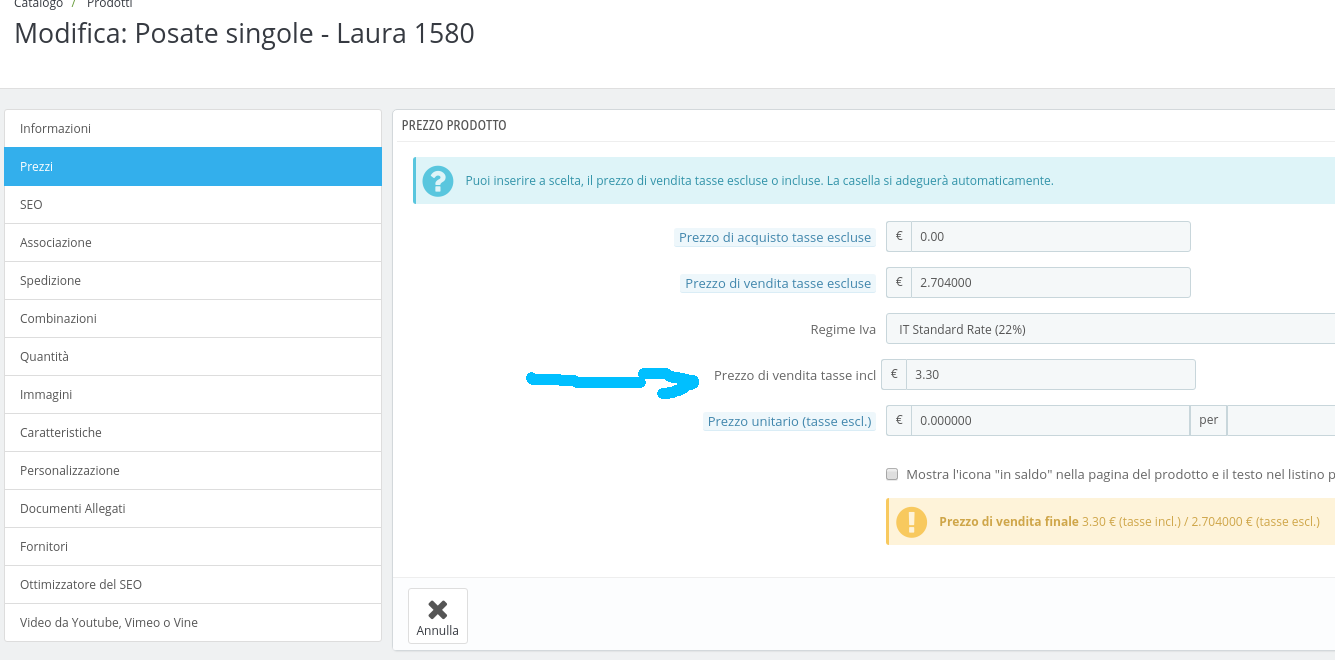Open the Personalizzazione tab
This screenshot has height=660, width=1335.
pos(193,471)
